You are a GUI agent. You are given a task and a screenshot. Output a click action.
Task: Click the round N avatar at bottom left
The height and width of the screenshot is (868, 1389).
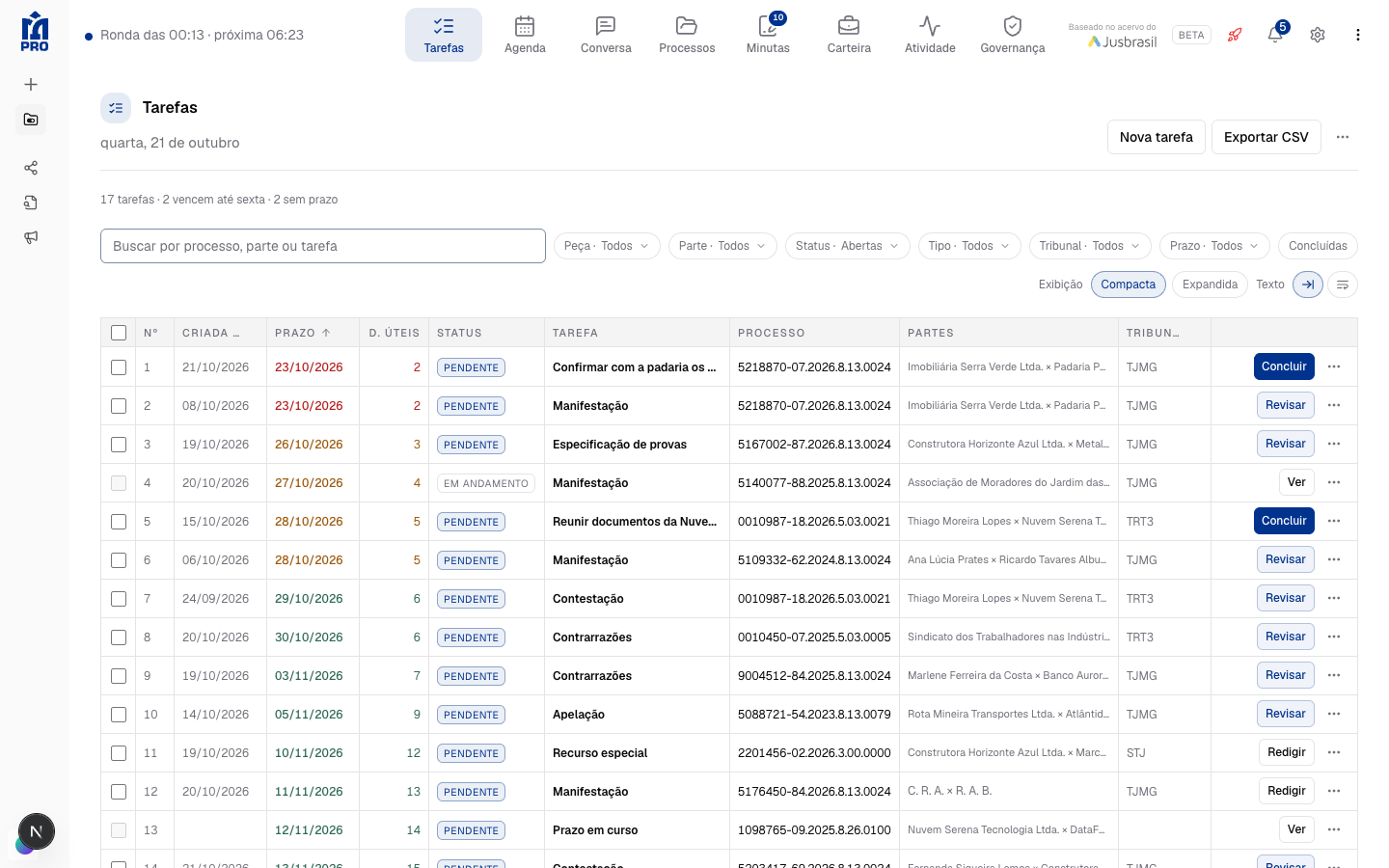coord(37,831)
